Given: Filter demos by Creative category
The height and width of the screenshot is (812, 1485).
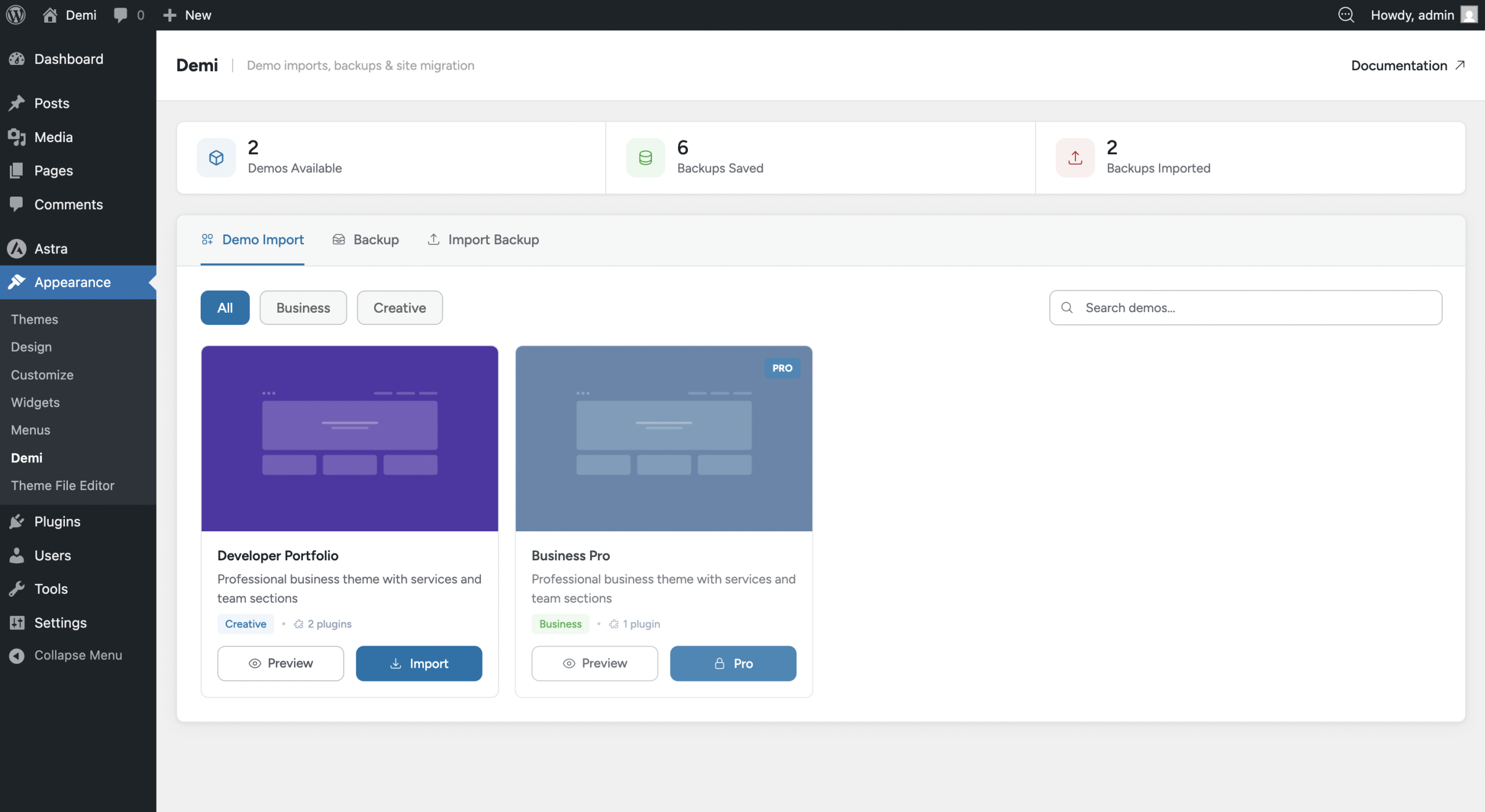Looking at the screenshot, I should coord(399,308).
